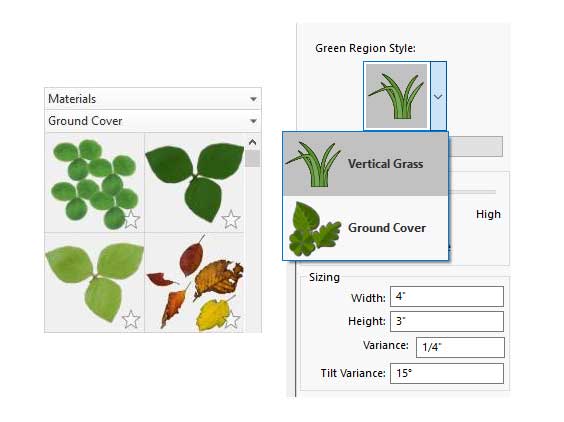Pick the light green three-leaf thumbnail
Viewport: 564px width, 422px height.
click(x=95, y=283)
